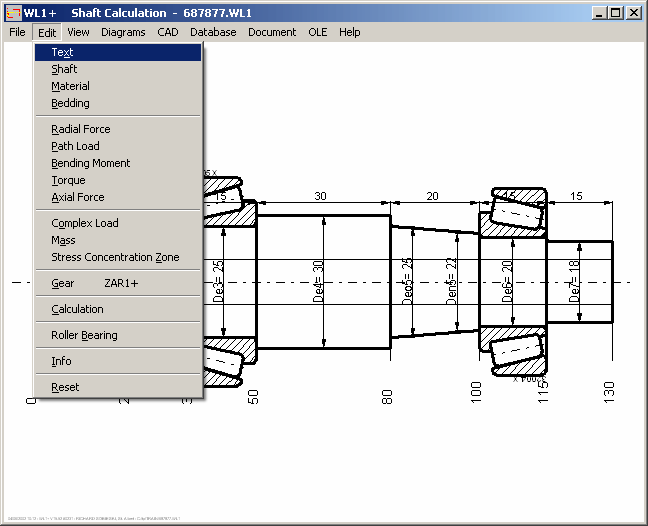The width and height of the screenshot is (648, 526).
Task: Click the WL1+ application icon in title bar
Action: [13, 13]
